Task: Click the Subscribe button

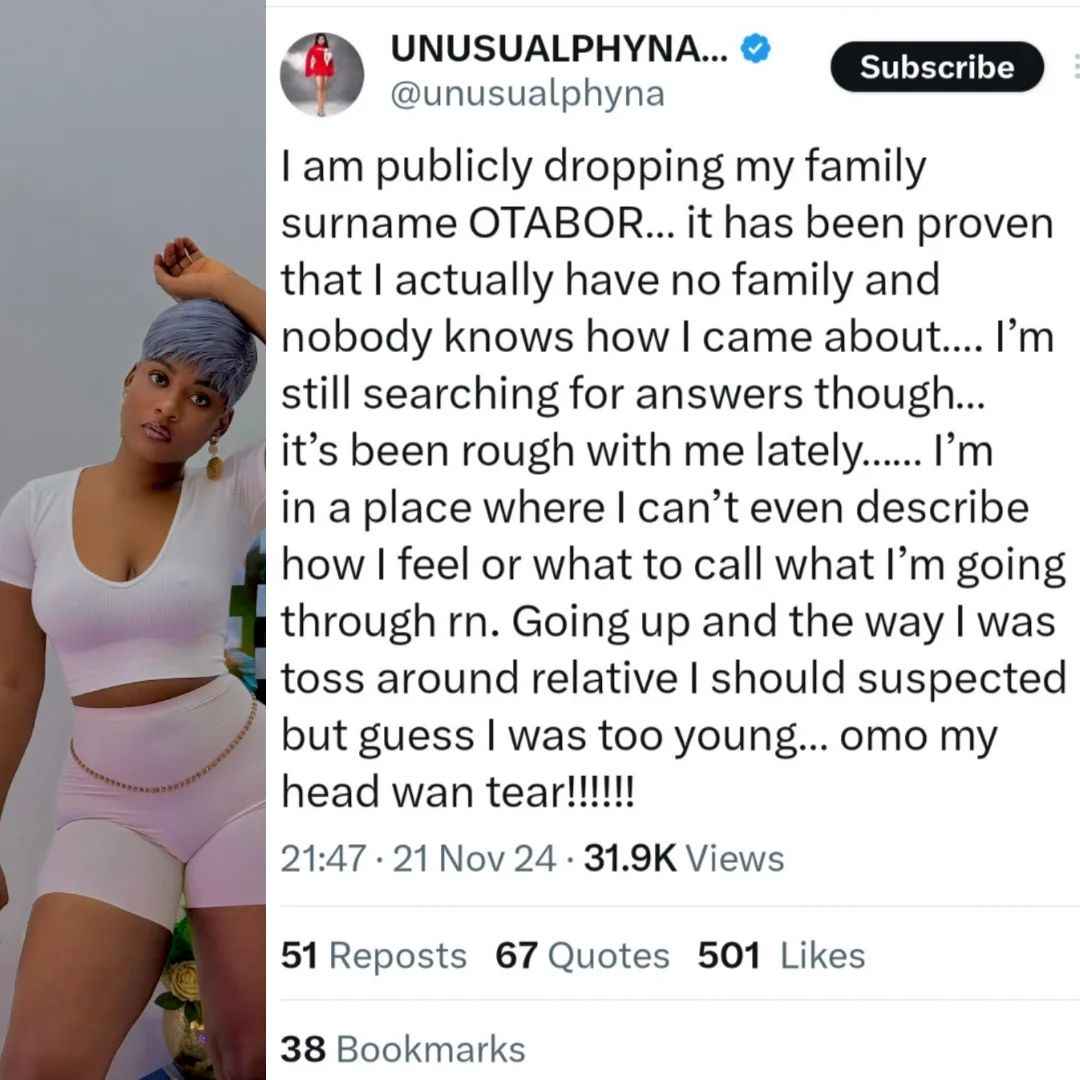Action: pos(937,67)
